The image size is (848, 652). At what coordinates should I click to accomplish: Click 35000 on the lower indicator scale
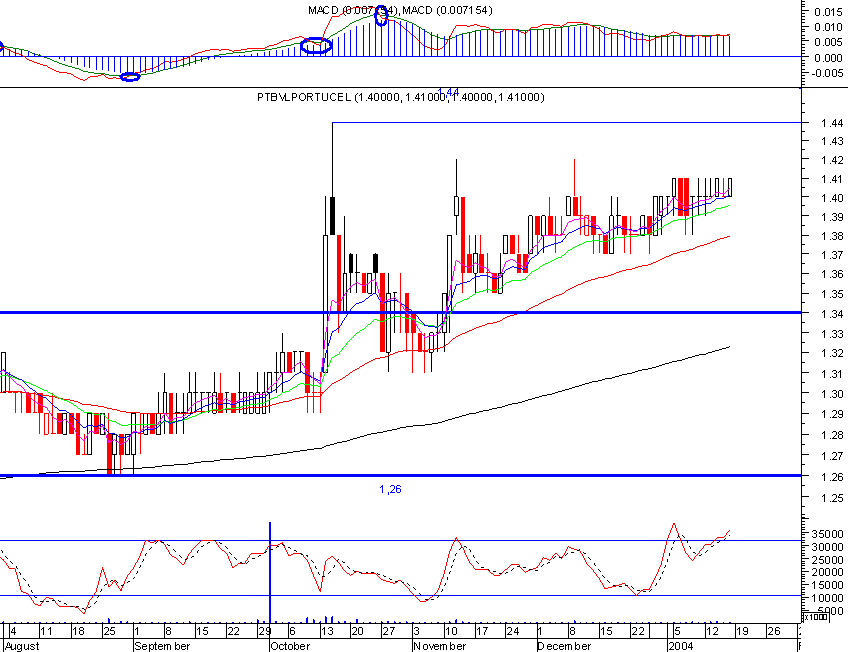[827, 534]
